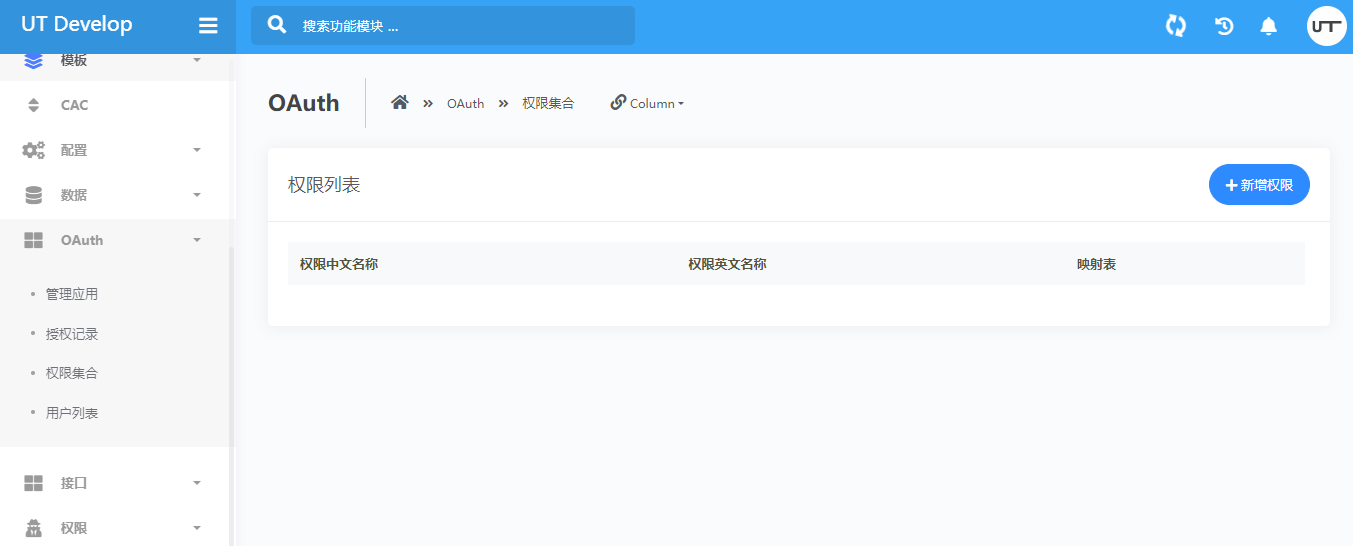Toggle the hamburger sidebar menu
The image size is (1353, 546).
point(208,26)
